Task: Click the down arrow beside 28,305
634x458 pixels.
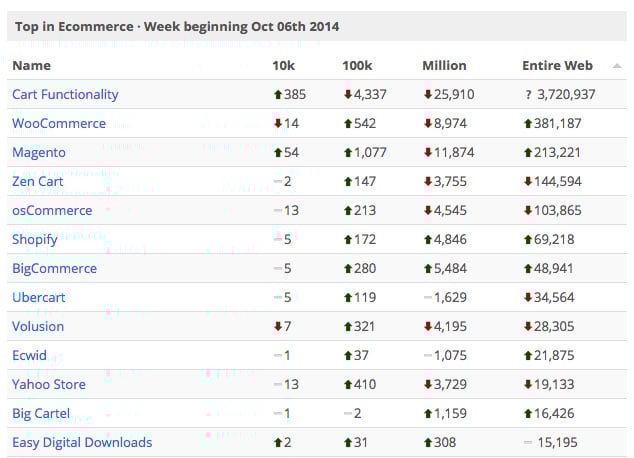Action: click(x=528, y=327)
